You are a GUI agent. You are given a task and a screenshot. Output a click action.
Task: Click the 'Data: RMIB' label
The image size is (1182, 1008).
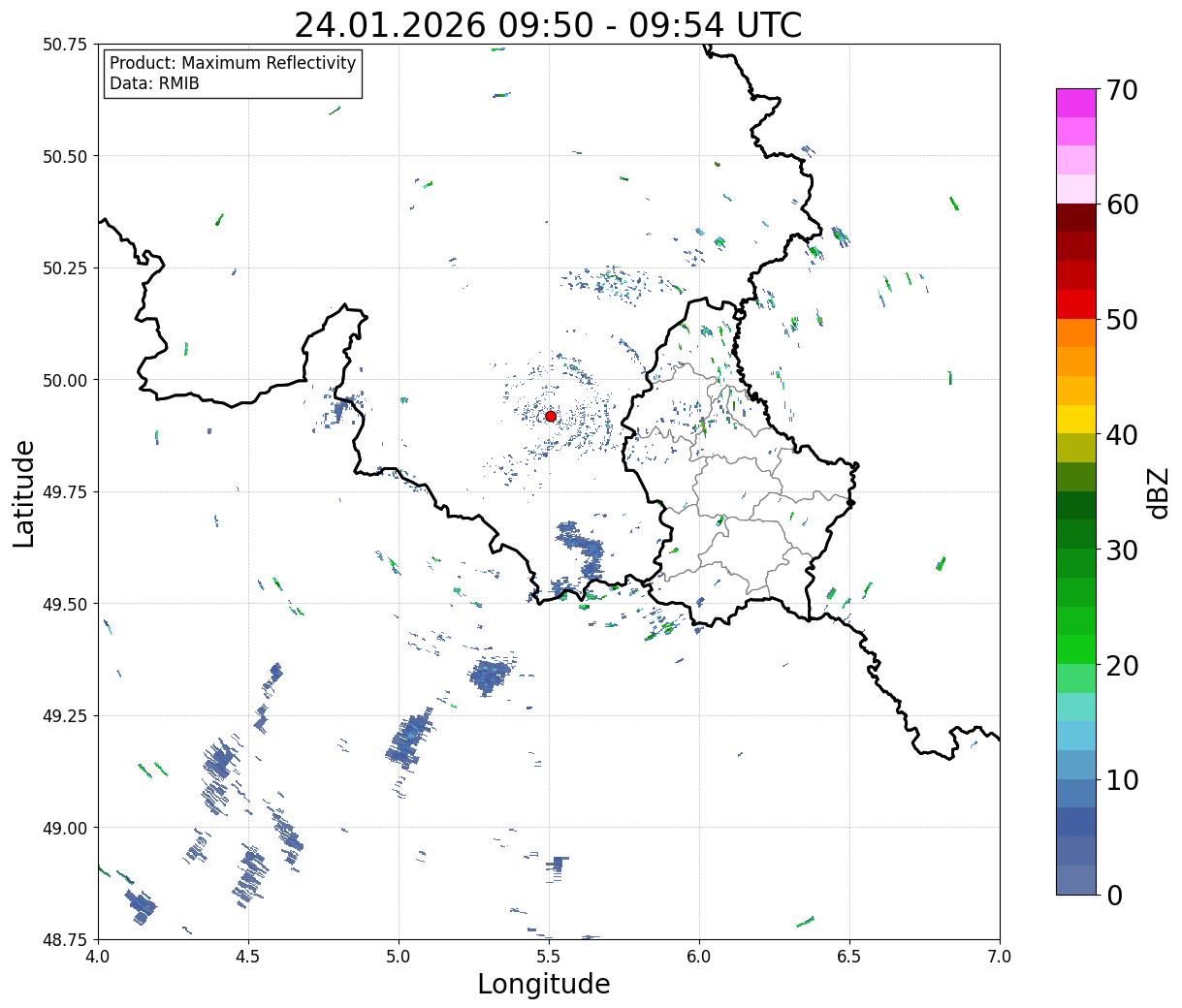click(154, 84)
